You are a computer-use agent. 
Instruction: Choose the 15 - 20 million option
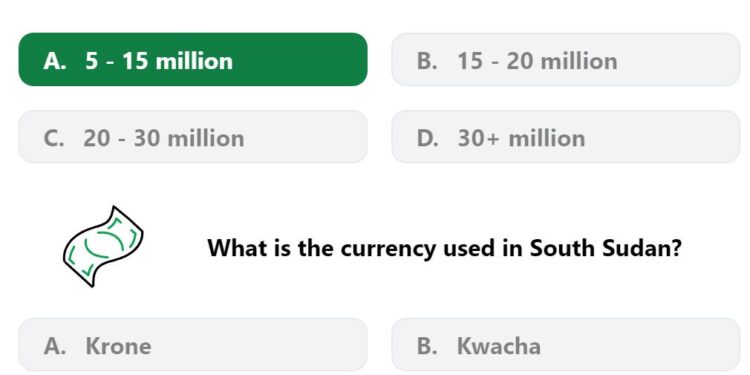(565, 59)
